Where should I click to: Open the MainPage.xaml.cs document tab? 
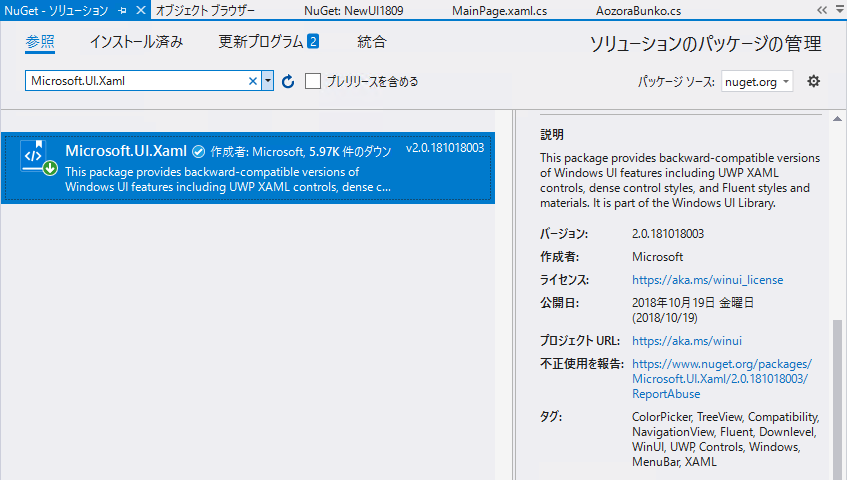[500, 11]
